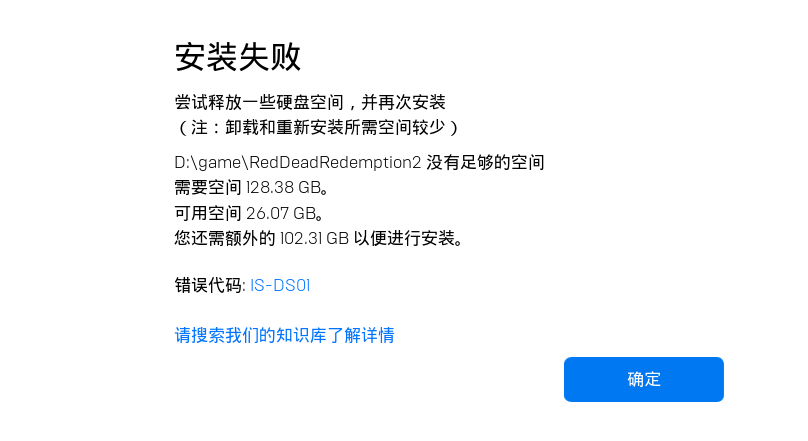Click the 您还需额外的 text

tap(225, 238)
